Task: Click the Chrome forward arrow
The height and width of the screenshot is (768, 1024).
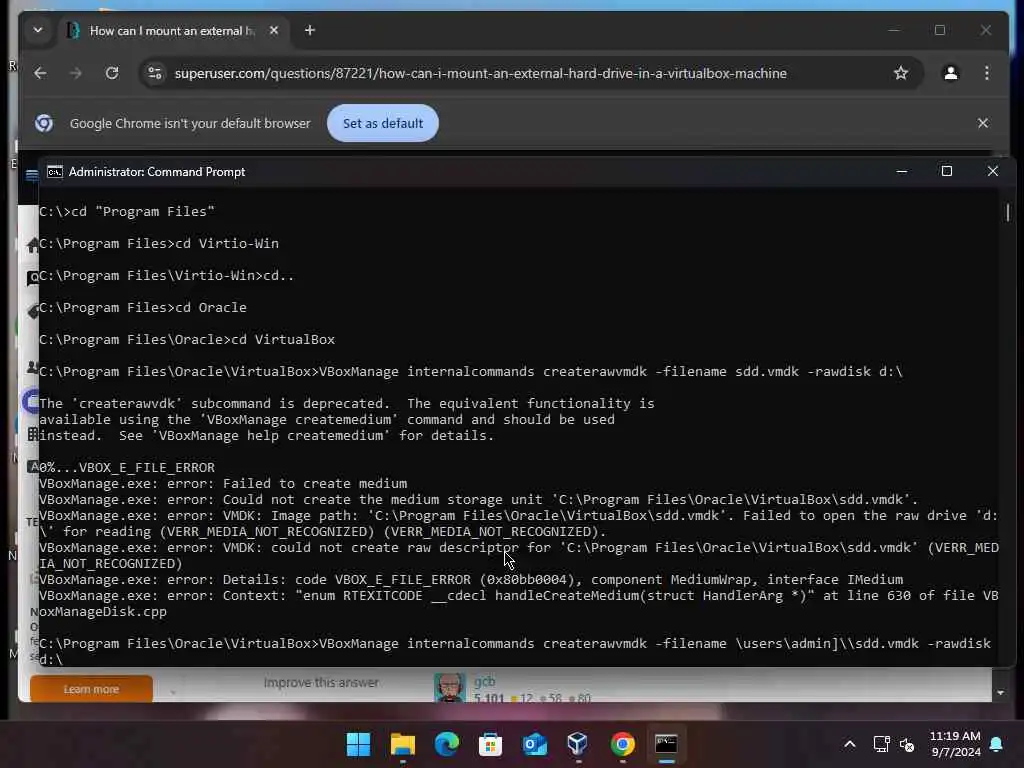Action: [76, 73]
